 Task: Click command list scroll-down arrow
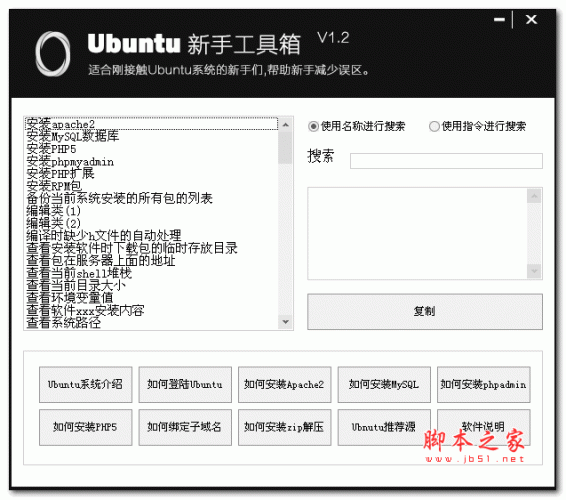(286, 322)
